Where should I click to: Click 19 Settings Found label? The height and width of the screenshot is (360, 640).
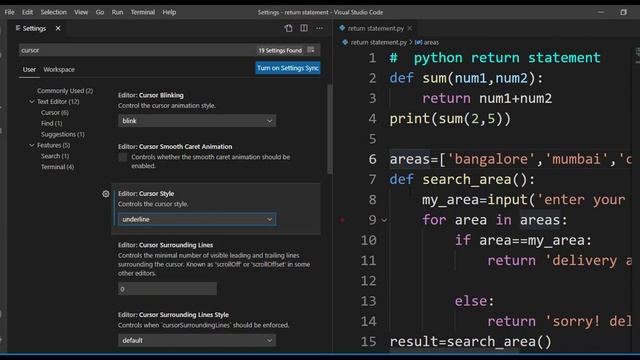pyautogui.click(x=280, y=50)
